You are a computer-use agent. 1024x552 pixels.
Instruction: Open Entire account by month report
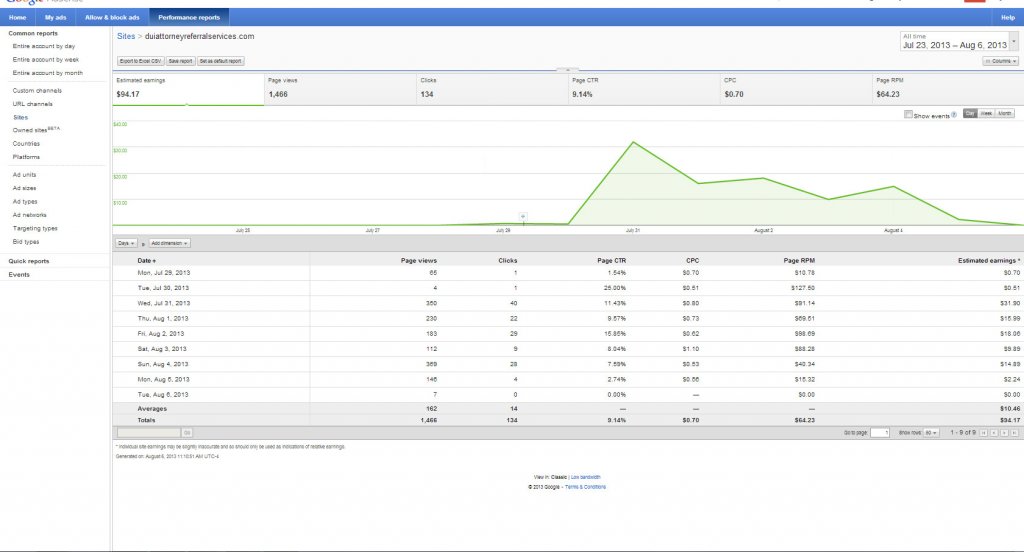48,73
